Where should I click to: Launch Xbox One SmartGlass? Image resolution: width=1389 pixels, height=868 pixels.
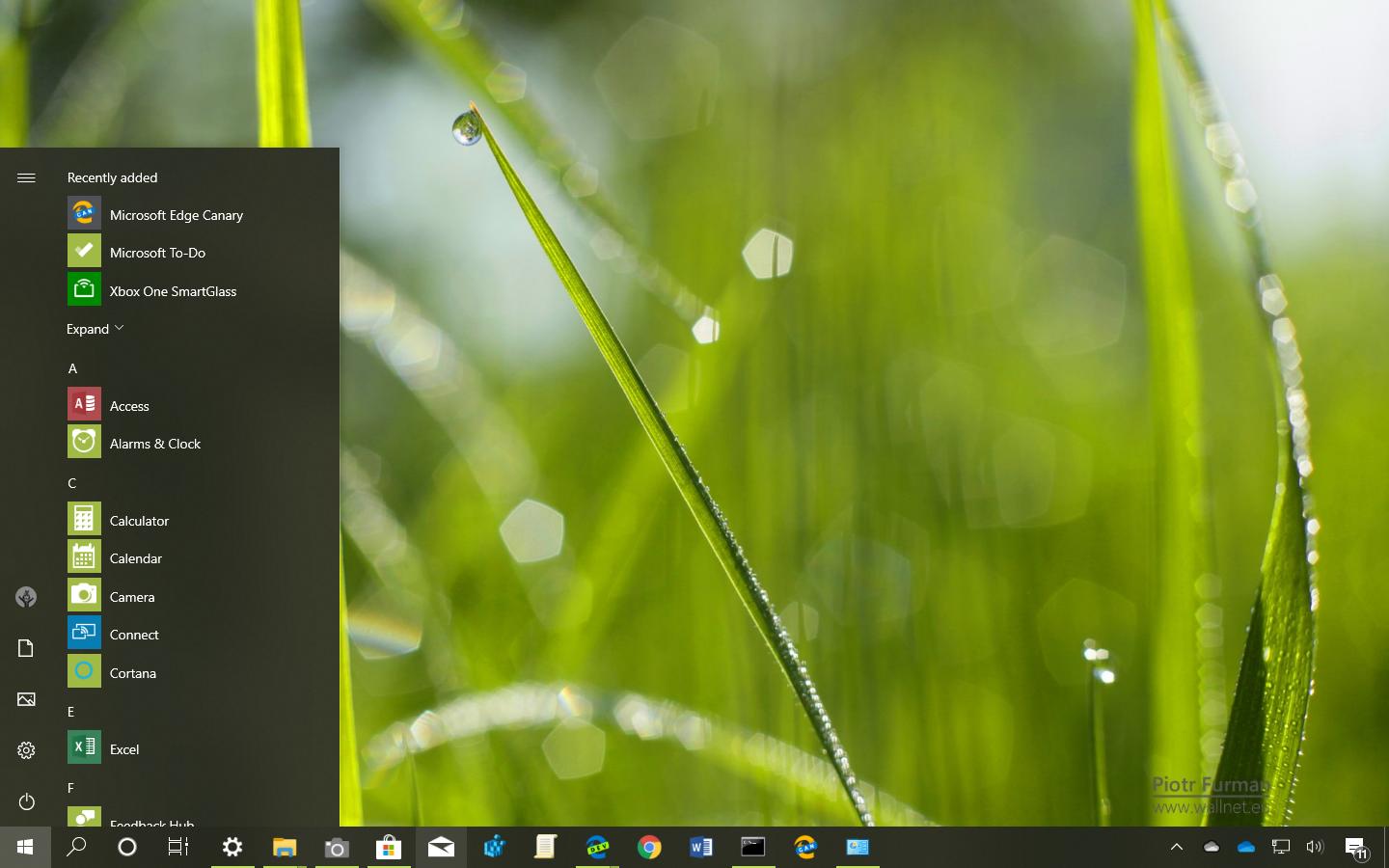tap(173, 290)
